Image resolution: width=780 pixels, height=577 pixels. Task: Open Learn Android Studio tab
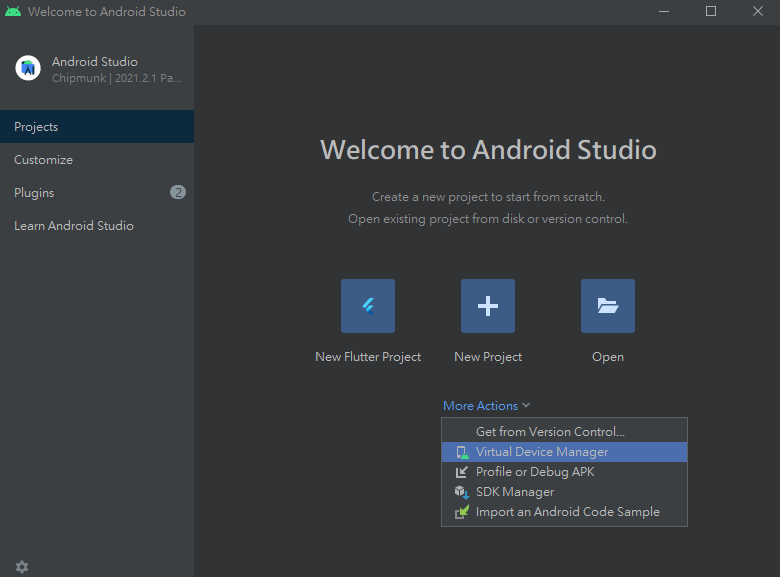(97, 226)
